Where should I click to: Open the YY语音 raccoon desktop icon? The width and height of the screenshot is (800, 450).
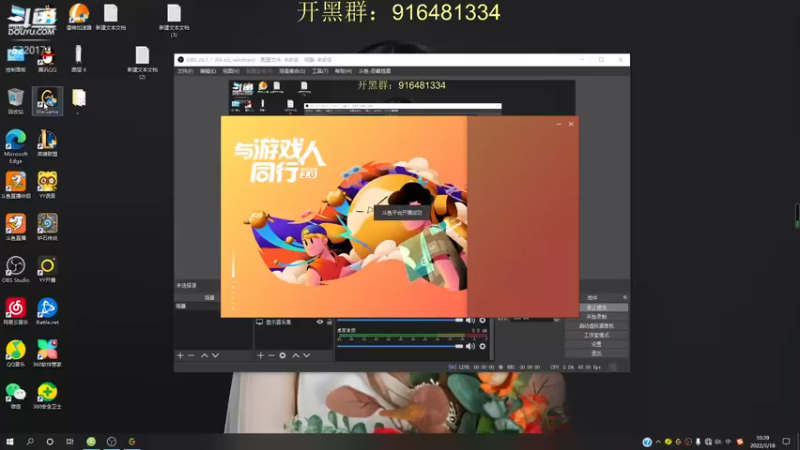[x=47, y=185]
